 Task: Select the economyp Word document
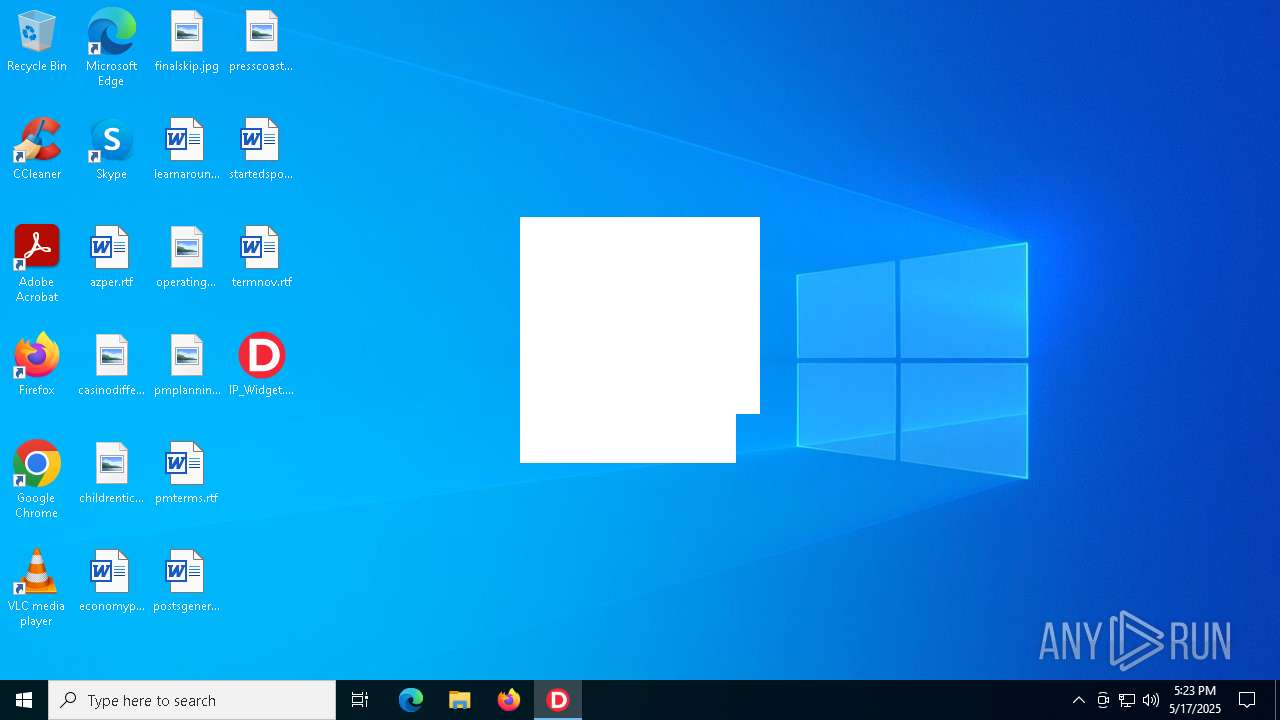[x=111, y=582]
